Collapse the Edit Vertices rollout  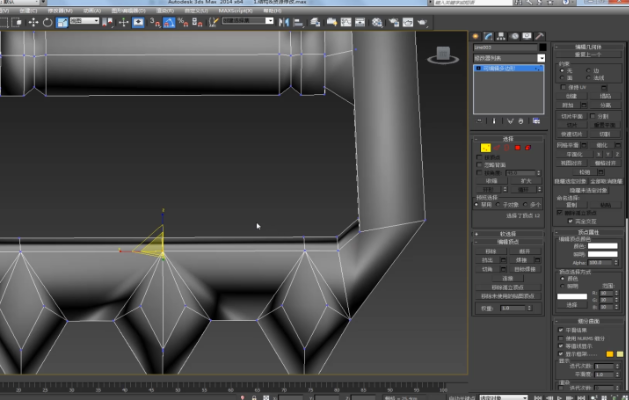point(508,242)
